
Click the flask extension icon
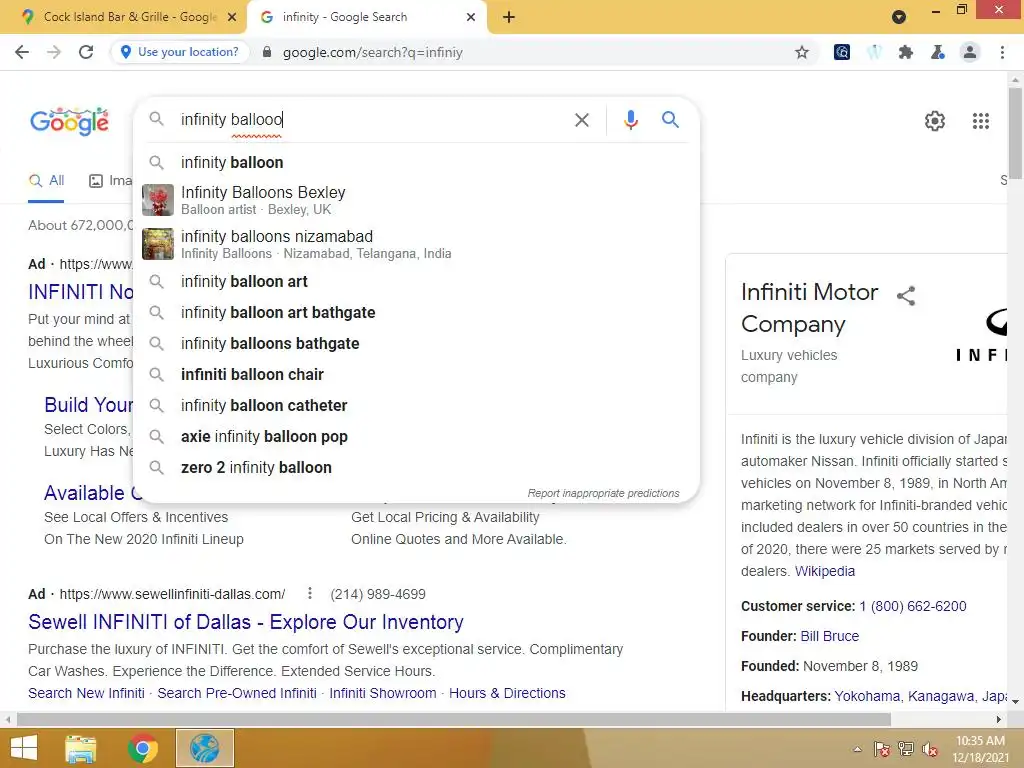coord(938,52)
